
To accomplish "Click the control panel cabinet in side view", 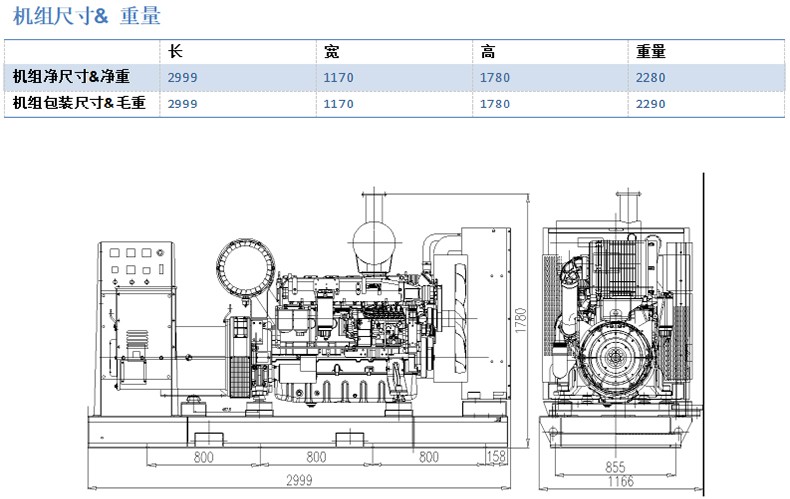I will point(134,300).
